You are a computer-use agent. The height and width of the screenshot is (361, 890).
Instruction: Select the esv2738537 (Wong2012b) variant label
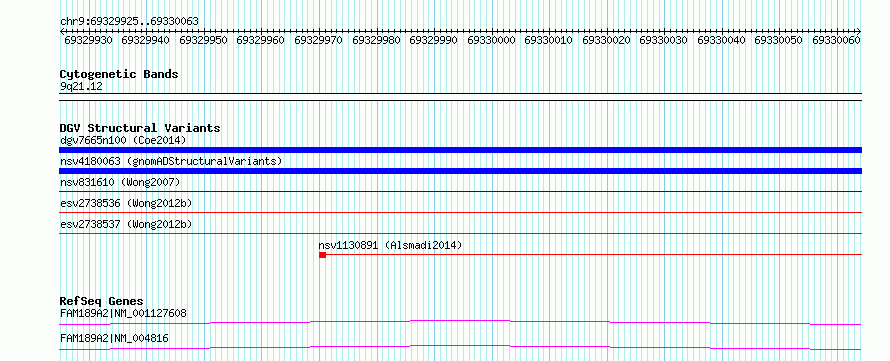pyautogui.click(x=126, y=224)
